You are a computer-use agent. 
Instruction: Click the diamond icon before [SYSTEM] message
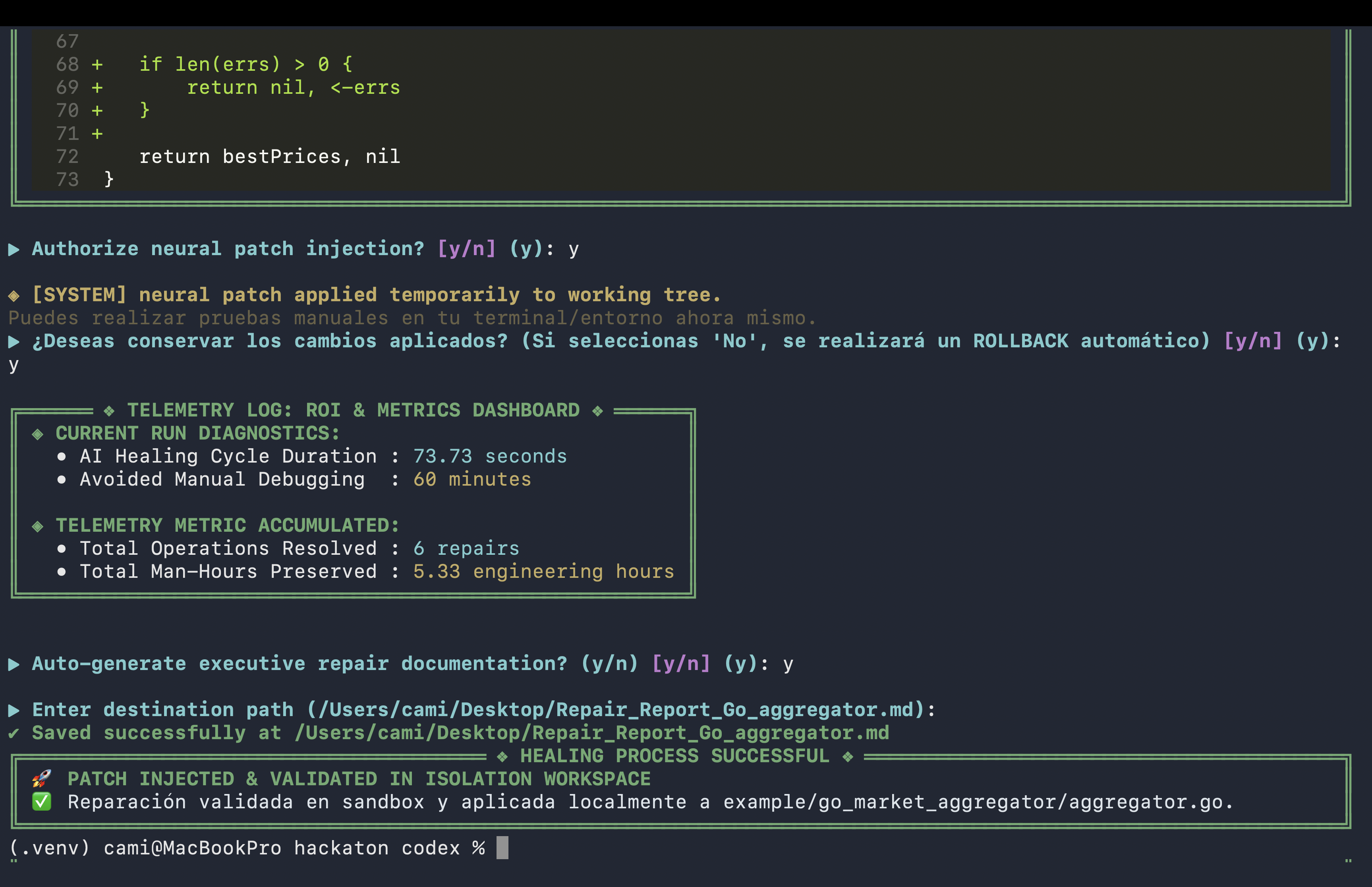point(14,296)
